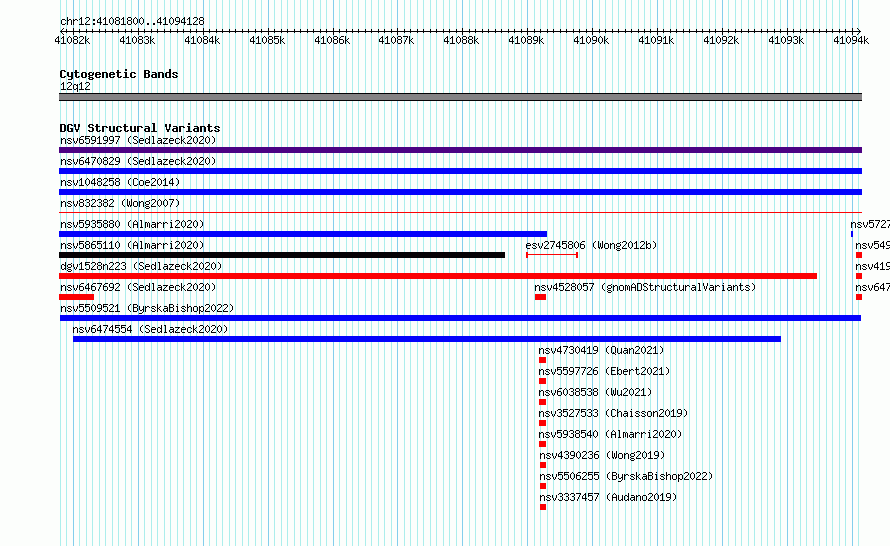Open nsv6038538 (Wu2021) variant label
890x546 pixels.
(x=595, y=392)
